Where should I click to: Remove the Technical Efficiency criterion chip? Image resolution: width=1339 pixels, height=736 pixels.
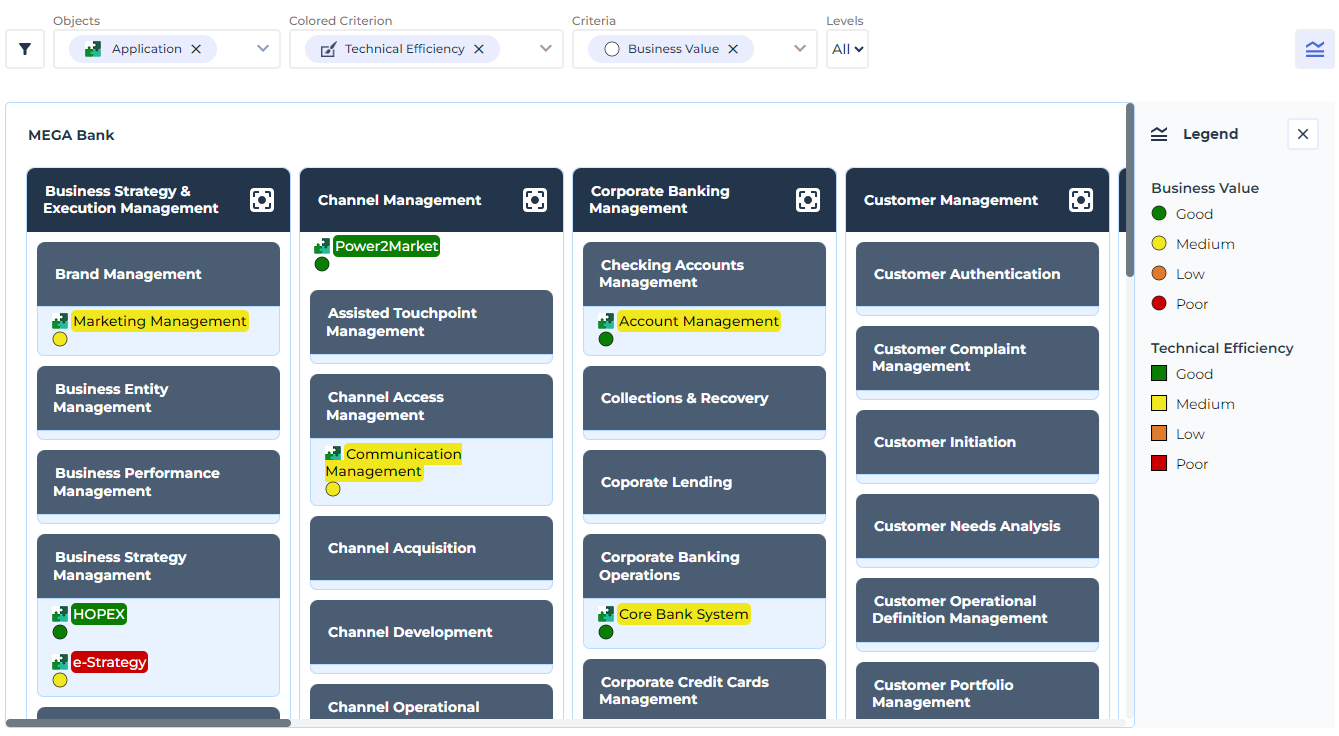[x=479, y=49]
